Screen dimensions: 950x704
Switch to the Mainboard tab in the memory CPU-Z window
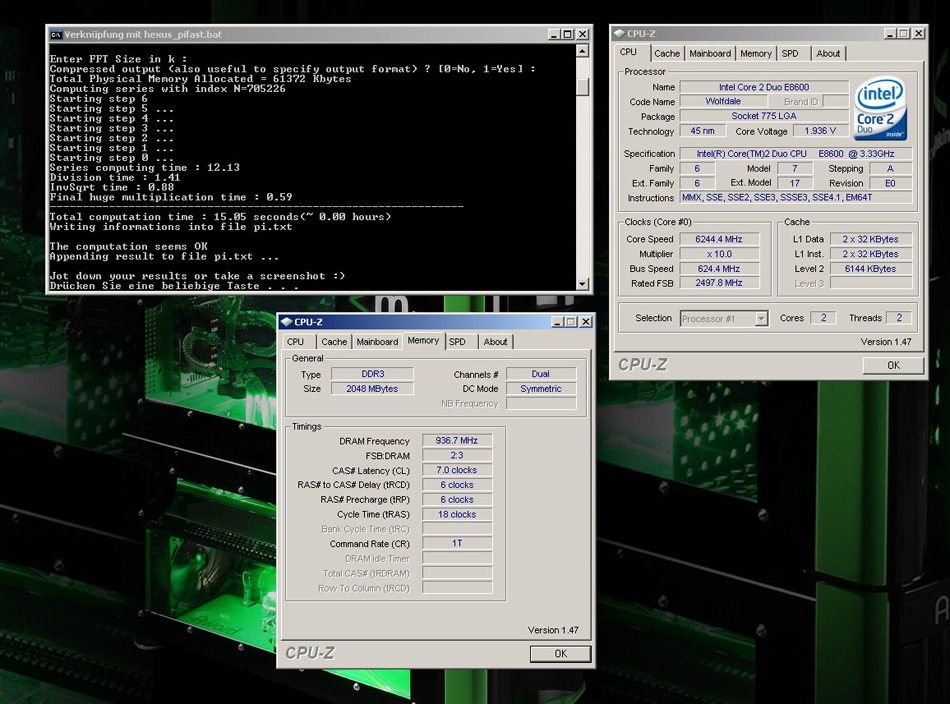377,342
